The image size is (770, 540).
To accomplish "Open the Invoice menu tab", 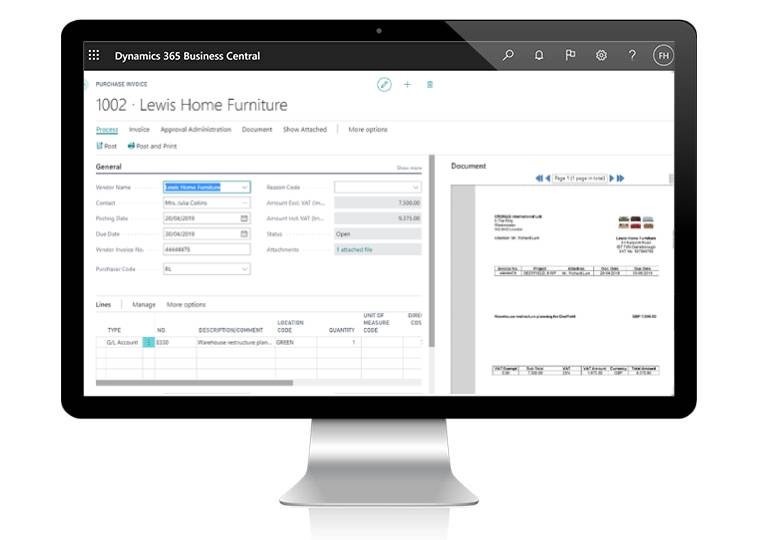I will click(x=139, y=130).
